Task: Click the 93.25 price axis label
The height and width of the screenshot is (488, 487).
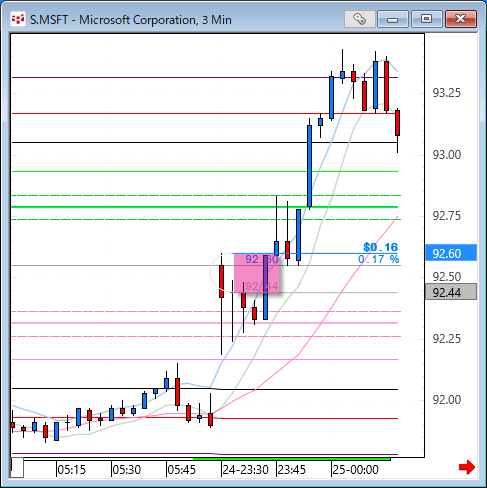Action: point(446,93)
